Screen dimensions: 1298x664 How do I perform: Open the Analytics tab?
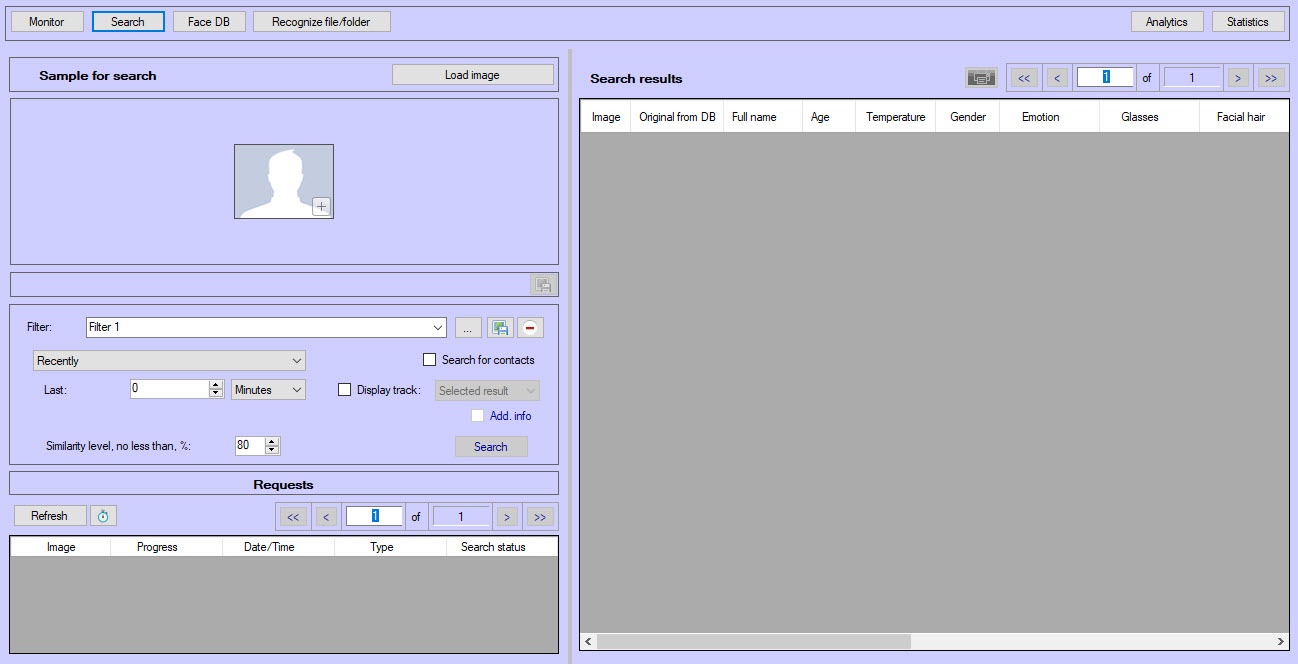pos(1166,22)
